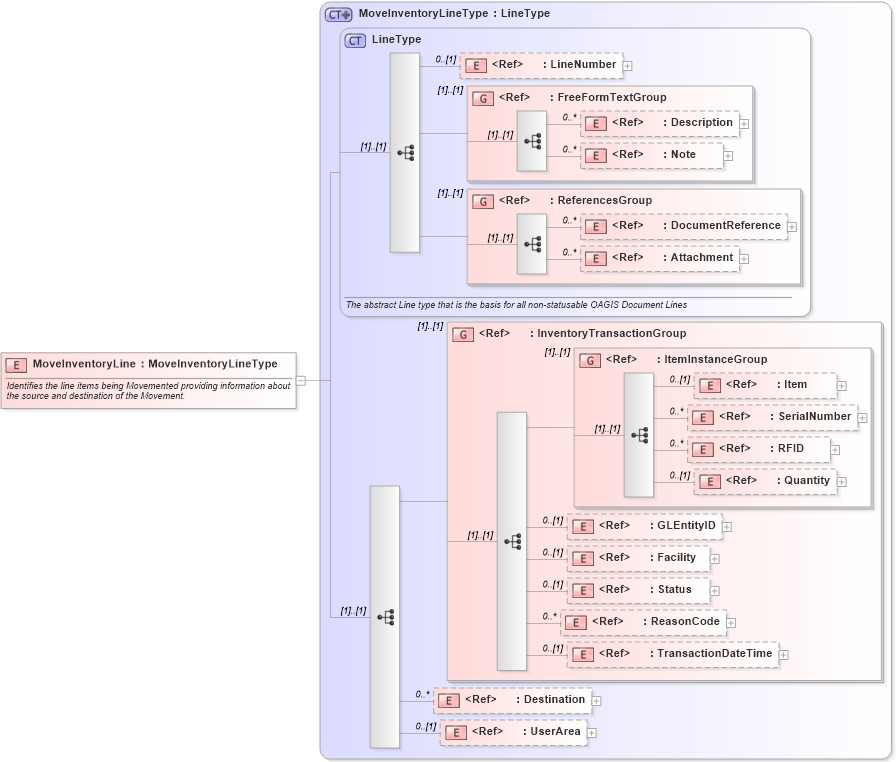
Task: Expand the Quantity element
Action: (x=843, y=481)
